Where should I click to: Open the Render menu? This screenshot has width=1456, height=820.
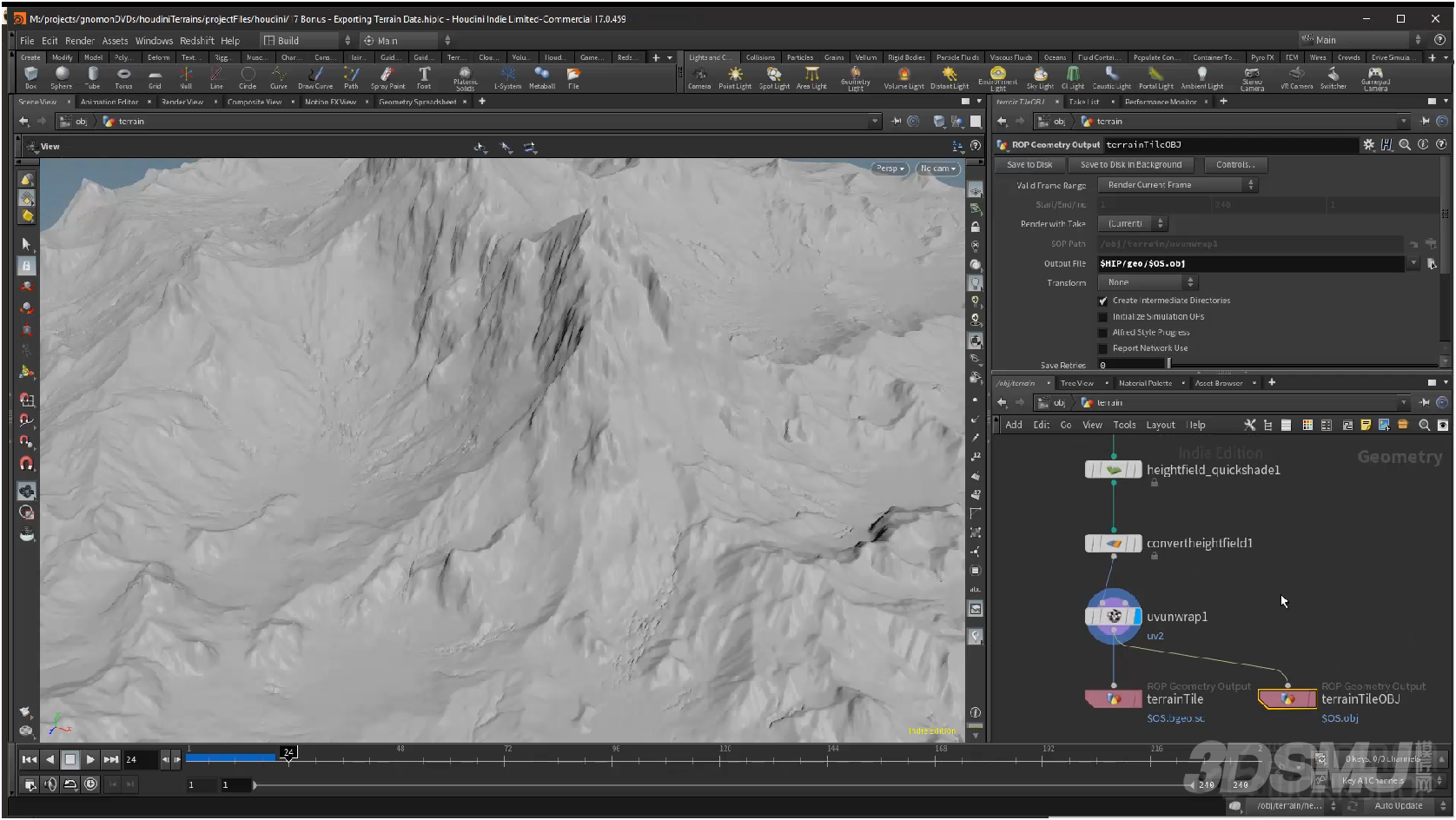79,41
